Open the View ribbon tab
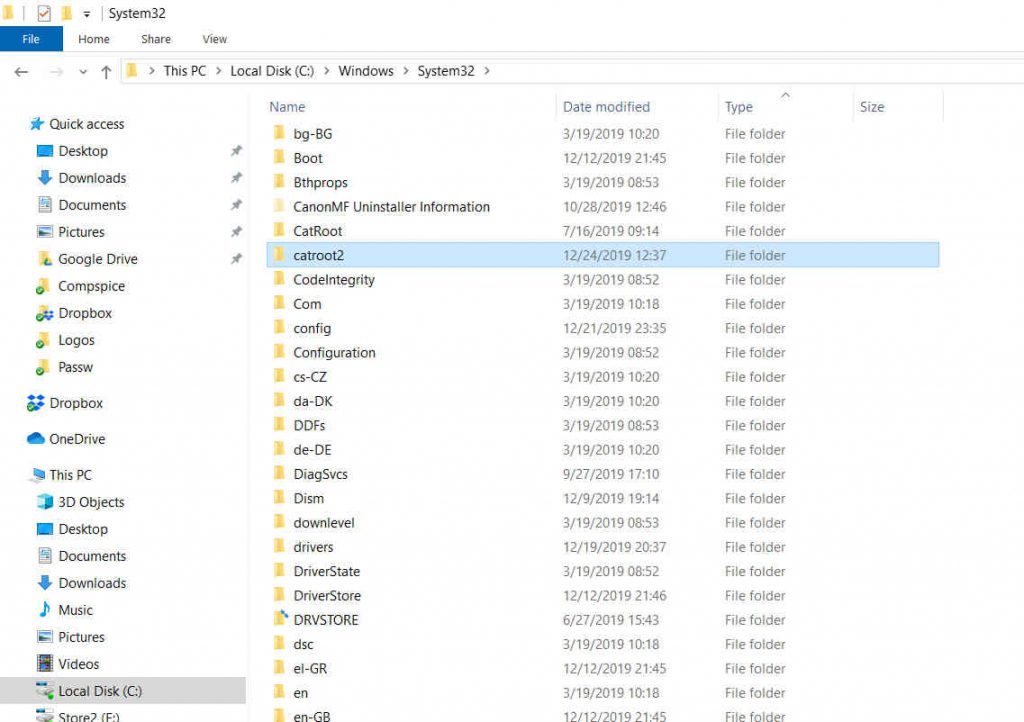This screenshot has height=722, width=1024. point(213,39)
